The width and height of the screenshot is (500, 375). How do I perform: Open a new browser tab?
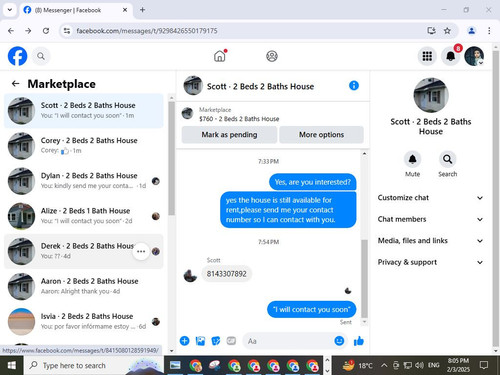tap(142, 10)
